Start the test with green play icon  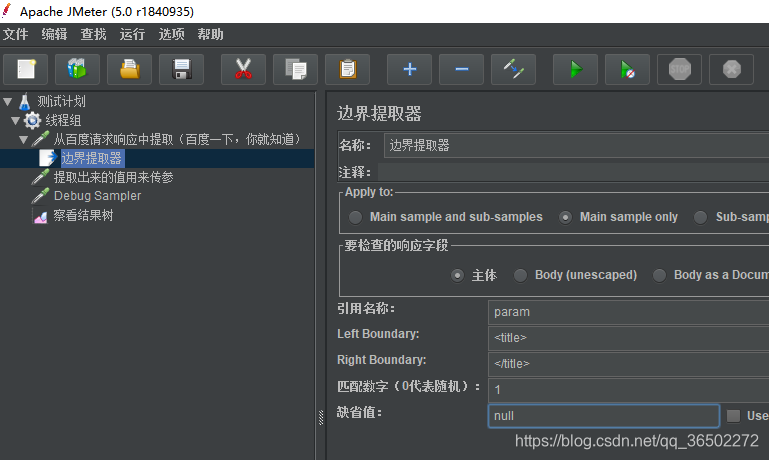(575, 69)
